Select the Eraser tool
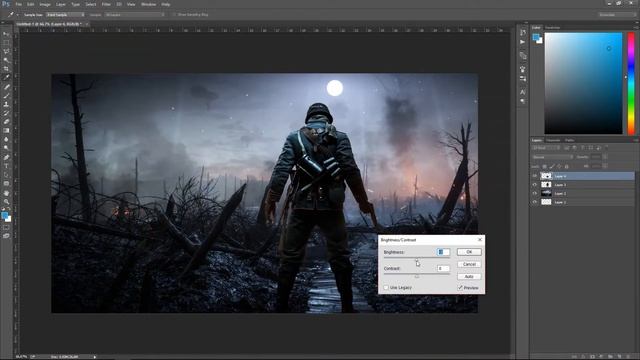This screenshot has width=640, height=360. tap(6, 122)
